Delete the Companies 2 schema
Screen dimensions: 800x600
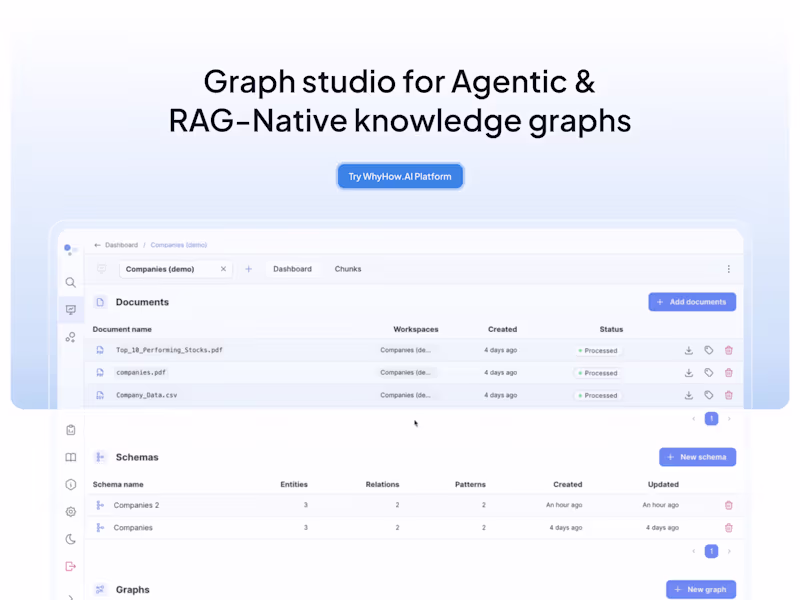[x=729, y=505]
